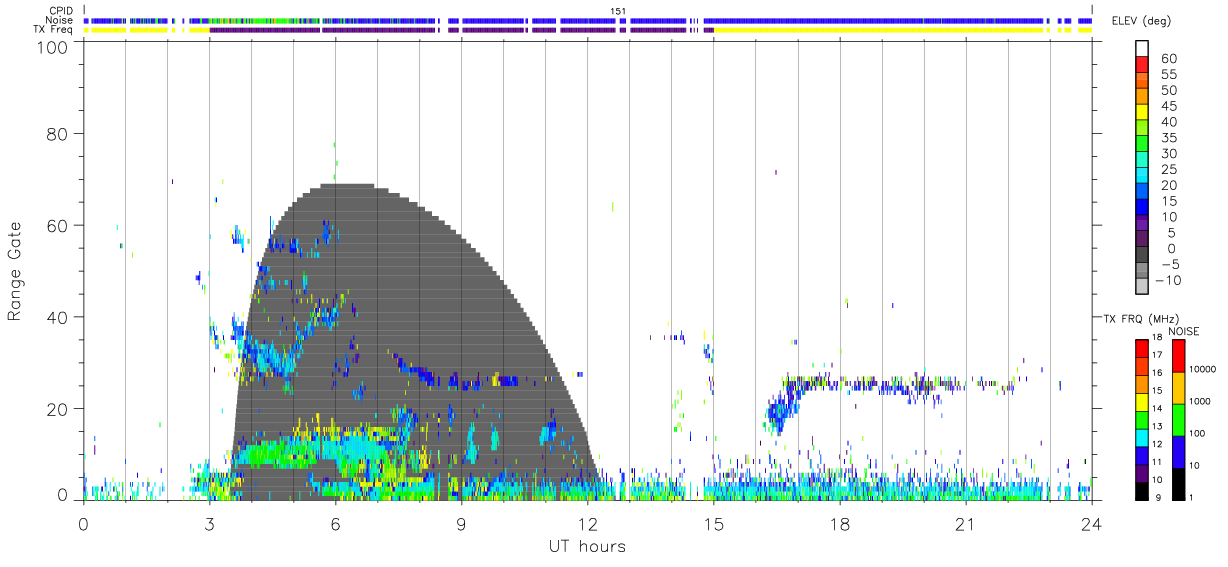1228x567 pixels.
Task: Pick the black bottom segment of the NOISE color bar
Action: tap(1177, 484)
